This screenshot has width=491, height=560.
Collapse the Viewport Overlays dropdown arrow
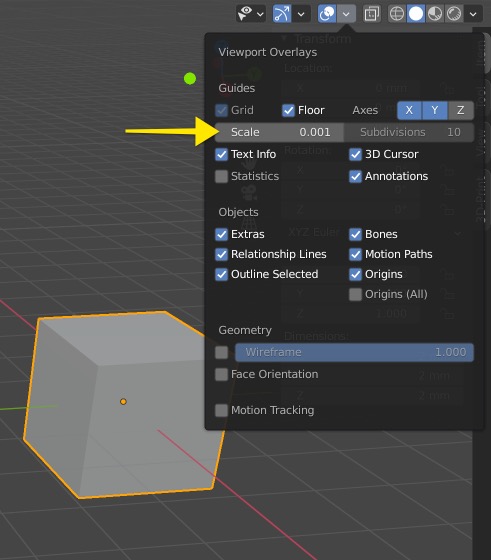coord(346,14)
